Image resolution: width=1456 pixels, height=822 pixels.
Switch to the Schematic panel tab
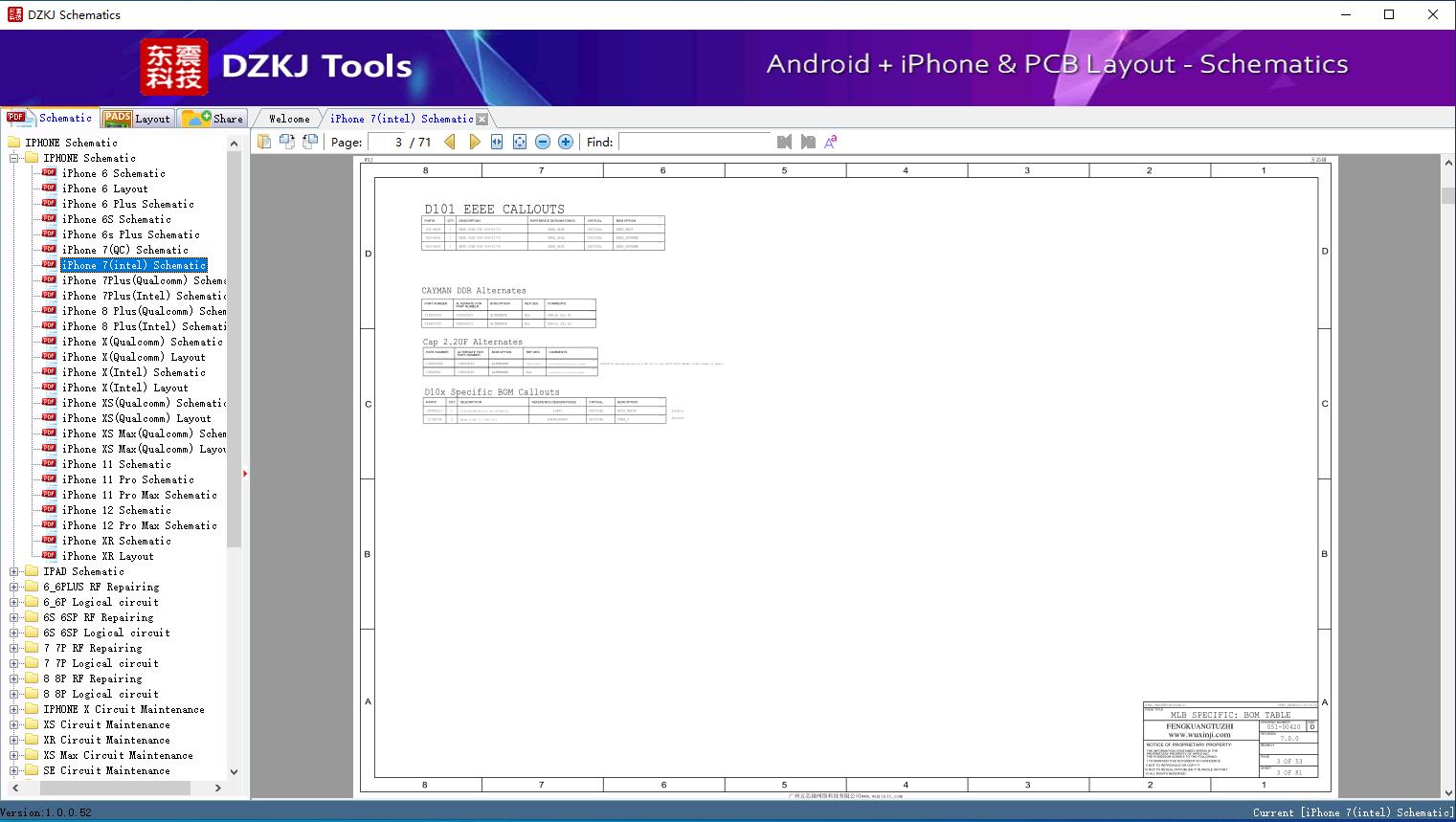[x=50, y=118]
